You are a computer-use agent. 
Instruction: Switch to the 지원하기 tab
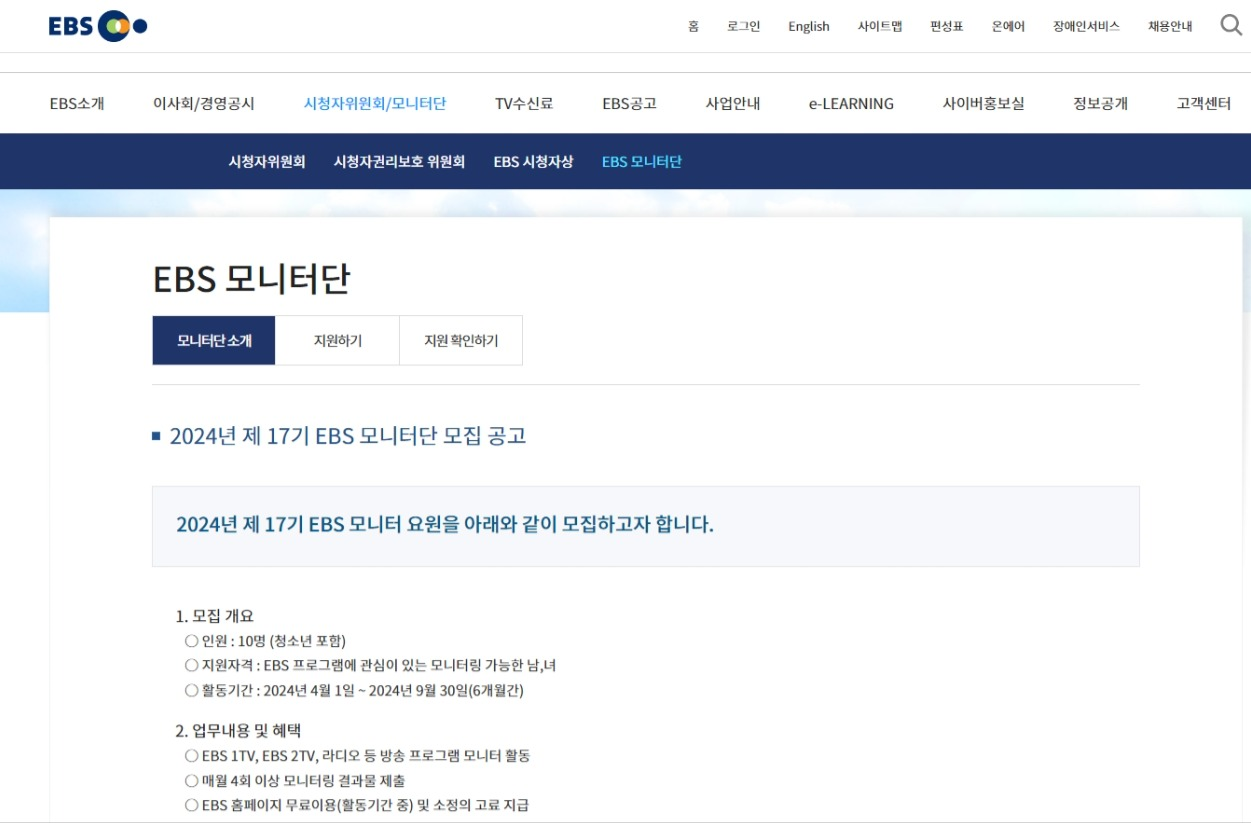(337, 340)
